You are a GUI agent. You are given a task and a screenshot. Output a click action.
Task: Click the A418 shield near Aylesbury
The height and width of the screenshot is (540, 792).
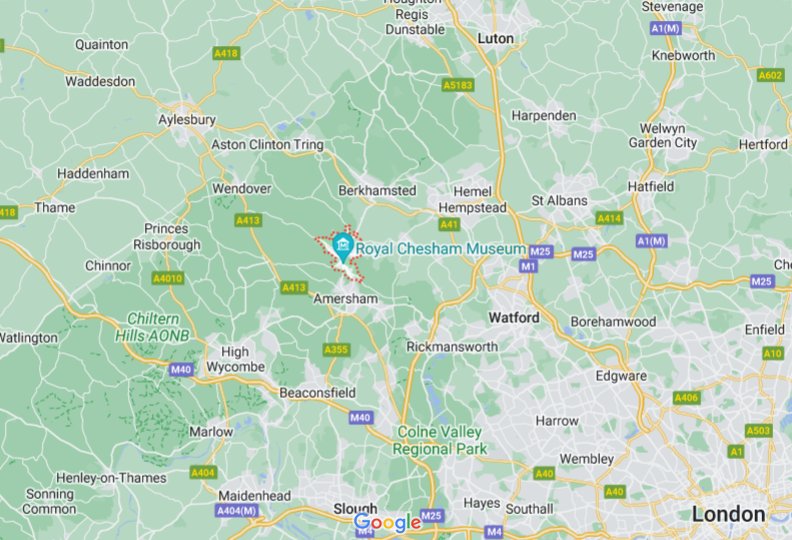tap(226, 53)
